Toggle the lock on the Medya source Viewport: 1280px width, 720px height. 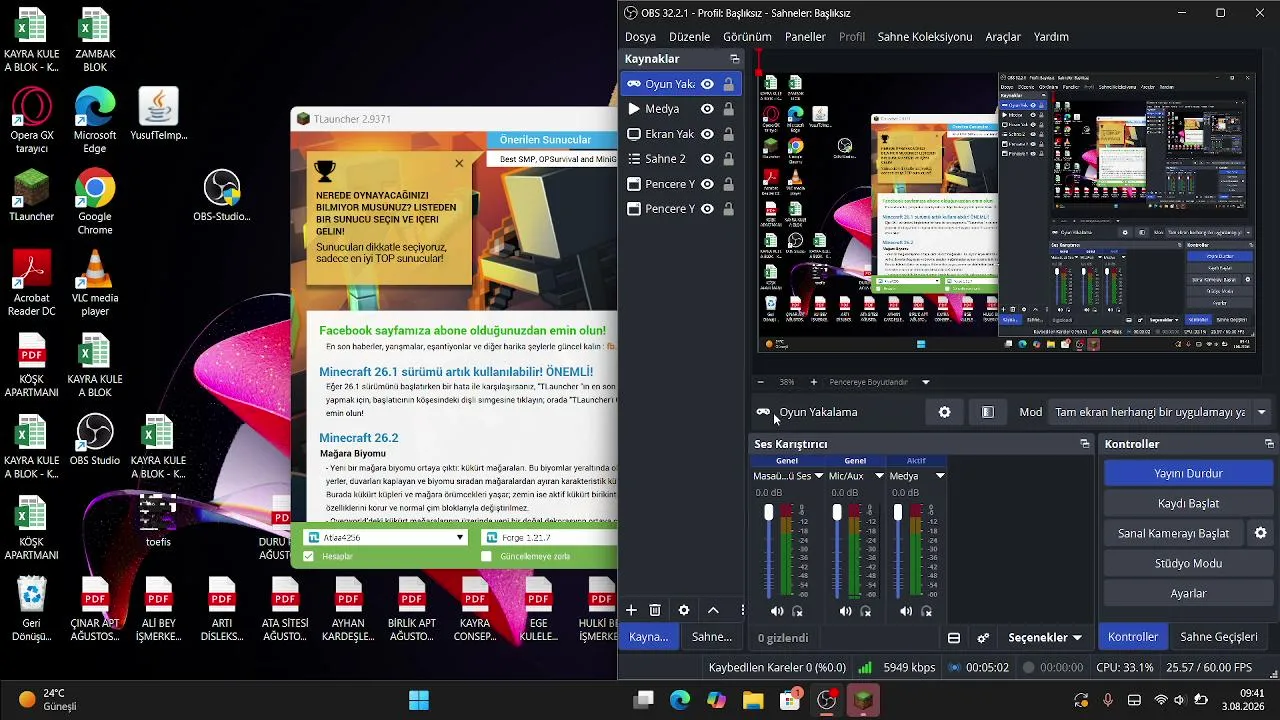(728, 109)
